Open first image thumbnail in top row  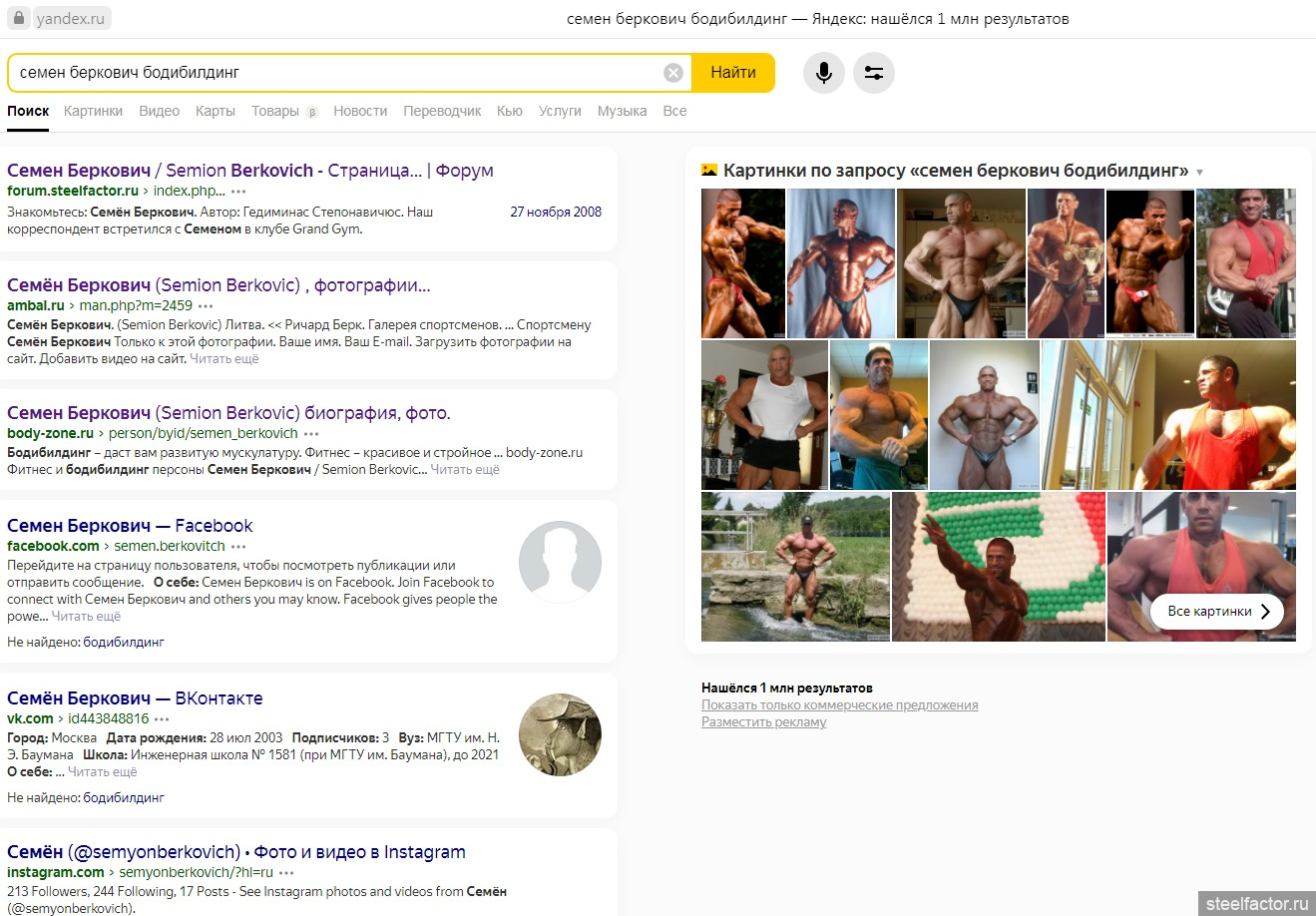[742, 263]
